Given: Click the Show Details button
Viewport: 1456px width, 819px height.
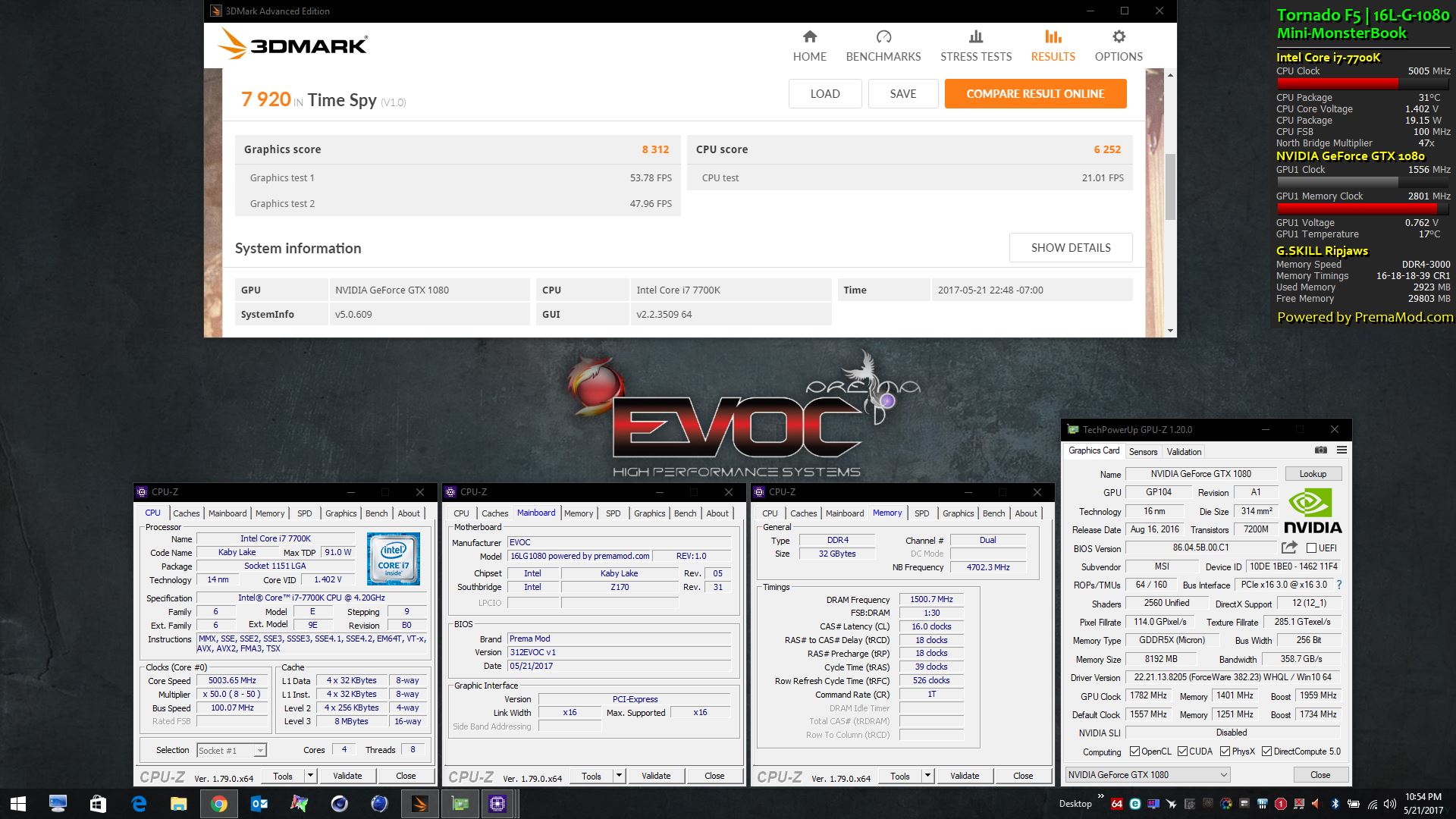Looking at the screenshot, I should (x=1070, y=248).
